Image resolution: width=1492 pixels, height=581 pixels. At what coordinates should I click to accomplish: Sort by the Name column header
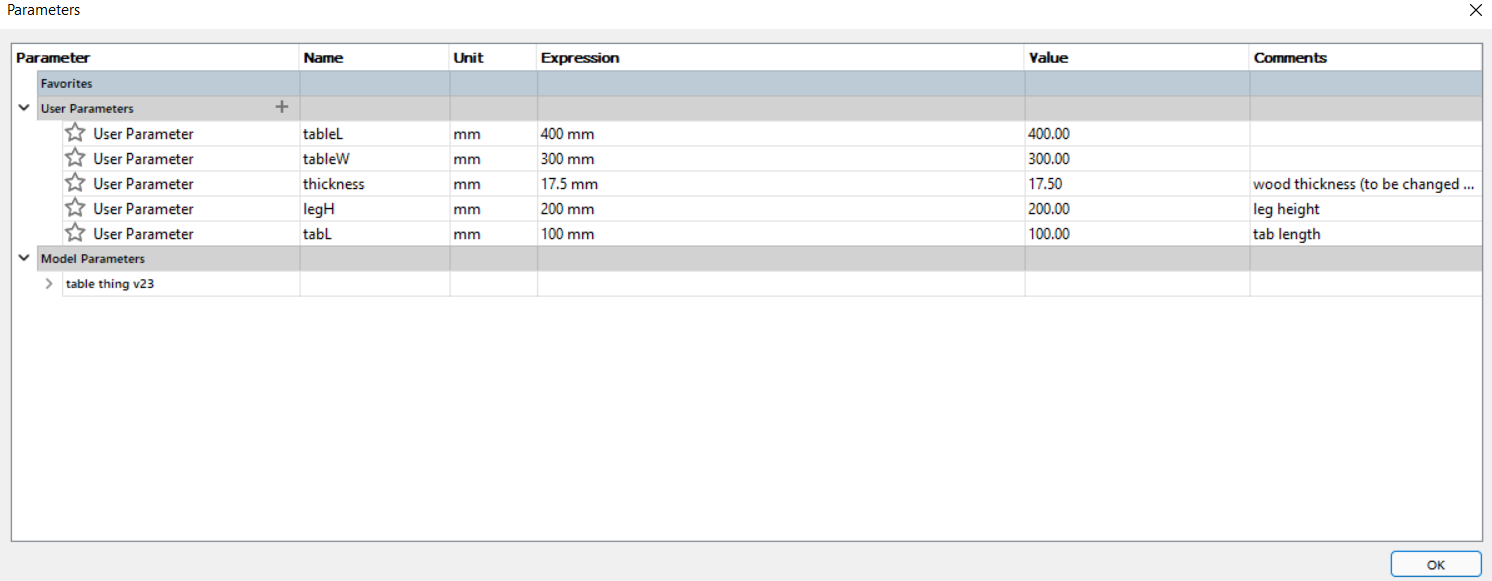[x=375, y=58]
